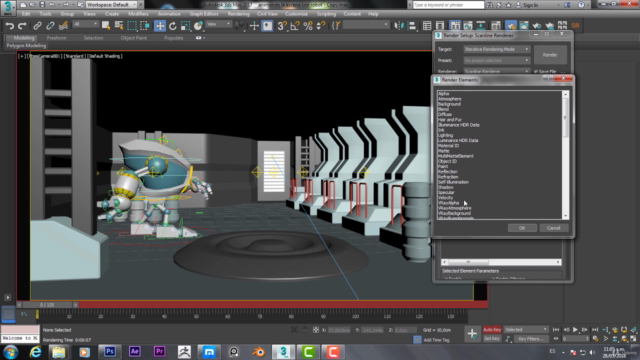Click OK in Render Elements dialog
This screenshot has height=360, width=640.
point(522,228)
